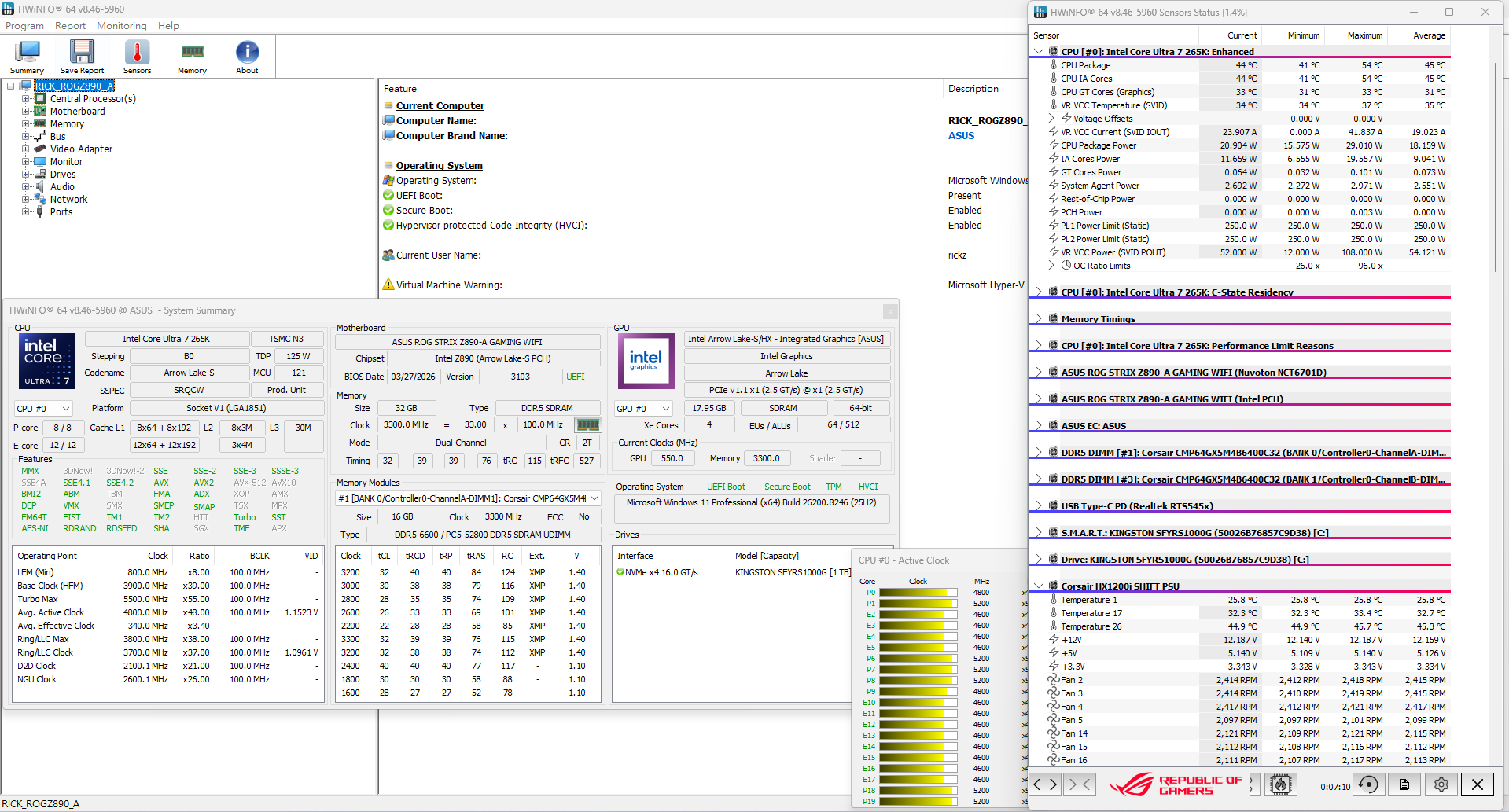Click the Video Adapter card icon in tree
The image size is (1509, 812).
(x=40, y=149)
